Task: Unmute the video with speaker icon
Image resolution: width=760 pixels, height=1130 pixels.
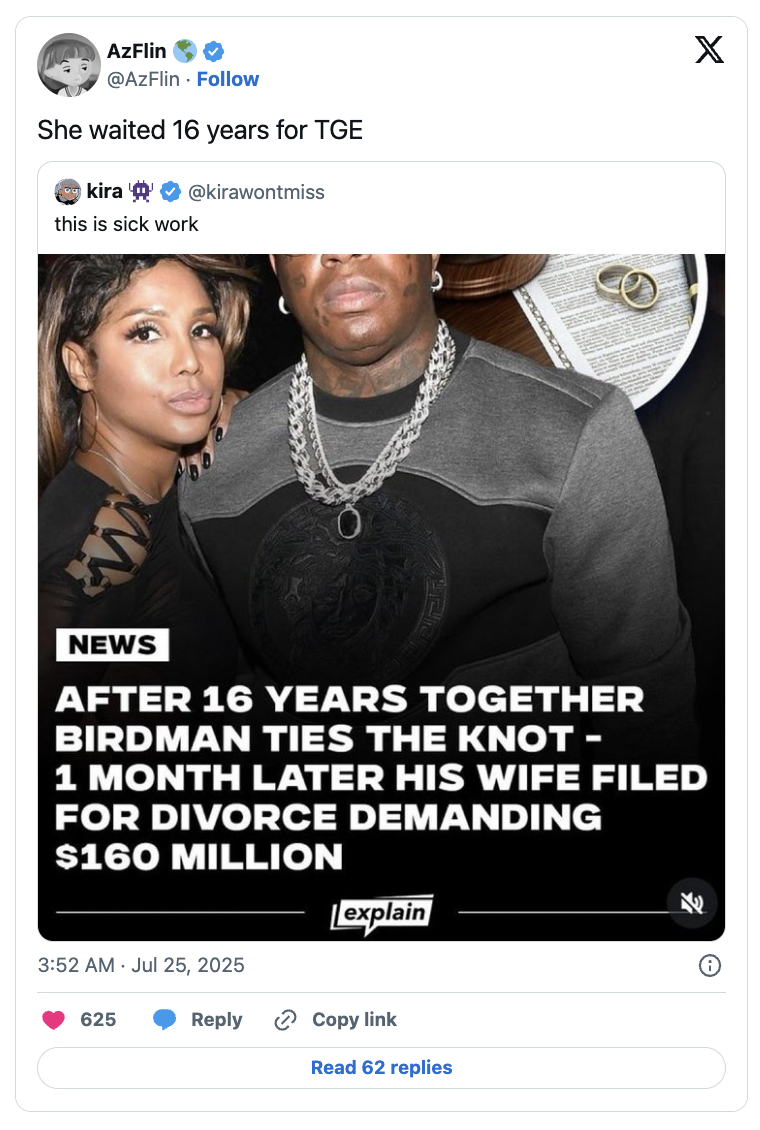Action: coord(692,902)
